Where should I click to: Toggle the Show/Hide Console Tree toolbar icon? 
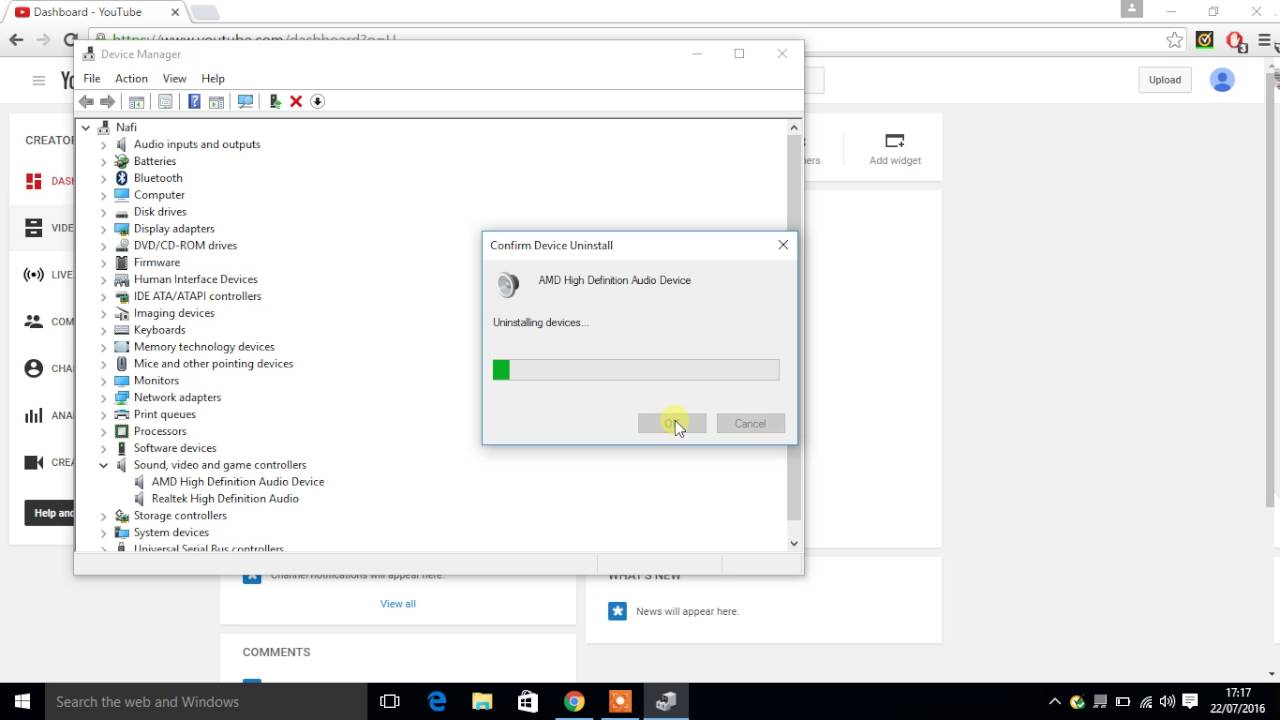(137, 101)
